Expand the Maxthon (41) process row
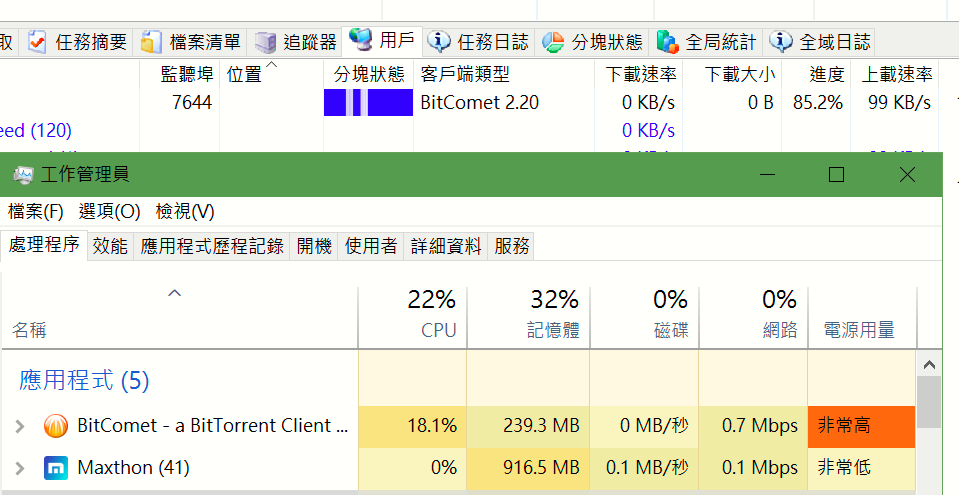 point(20,469)
